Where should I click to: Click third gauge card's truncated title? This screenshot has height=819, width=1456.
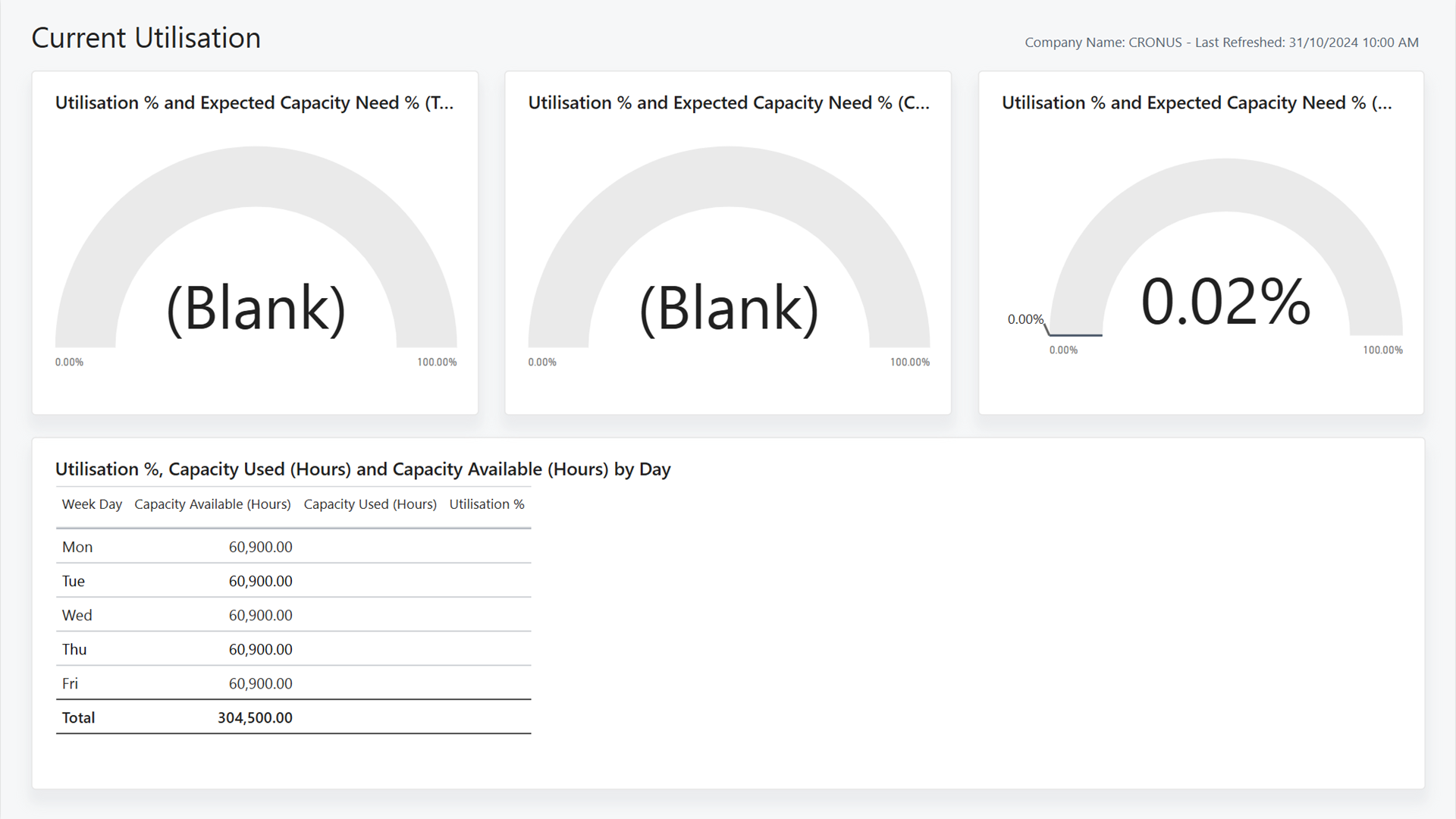tap(1197, 103)
